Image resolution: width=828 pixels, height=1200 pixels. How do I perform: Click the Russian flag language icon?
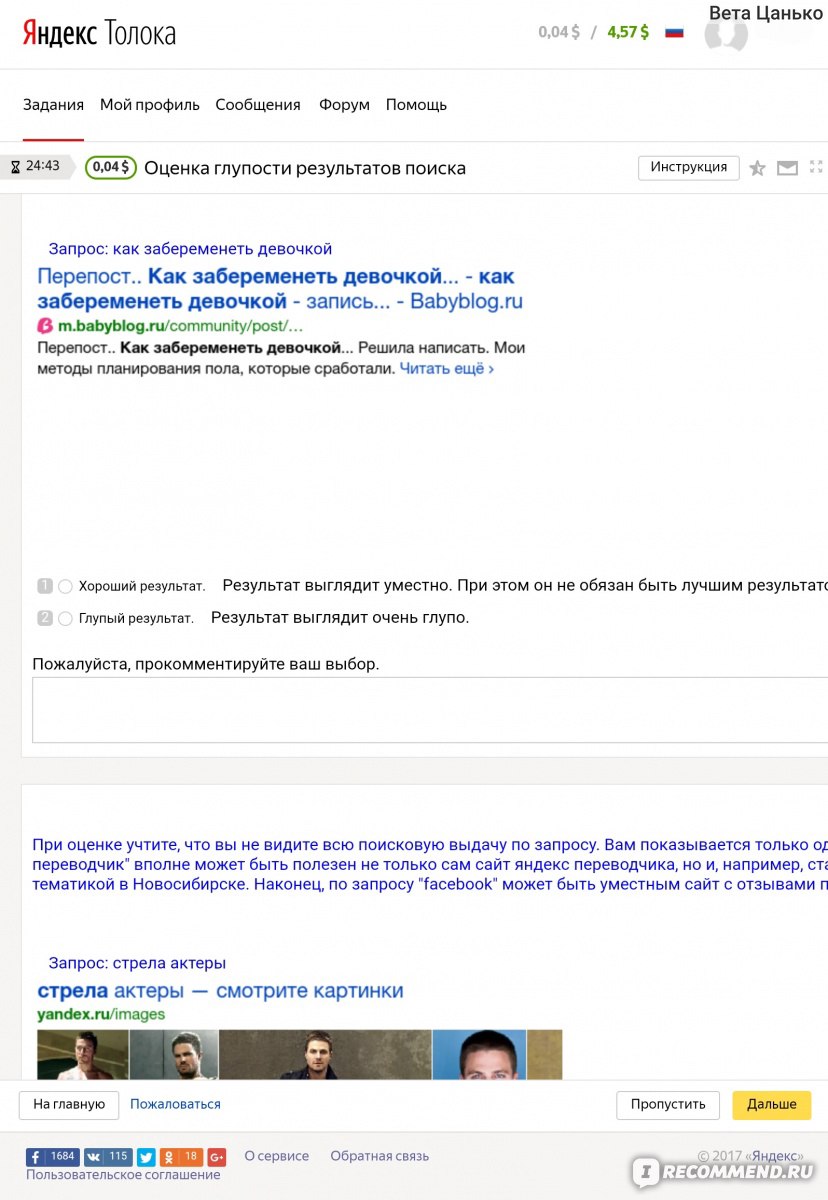tap(674, 32)
